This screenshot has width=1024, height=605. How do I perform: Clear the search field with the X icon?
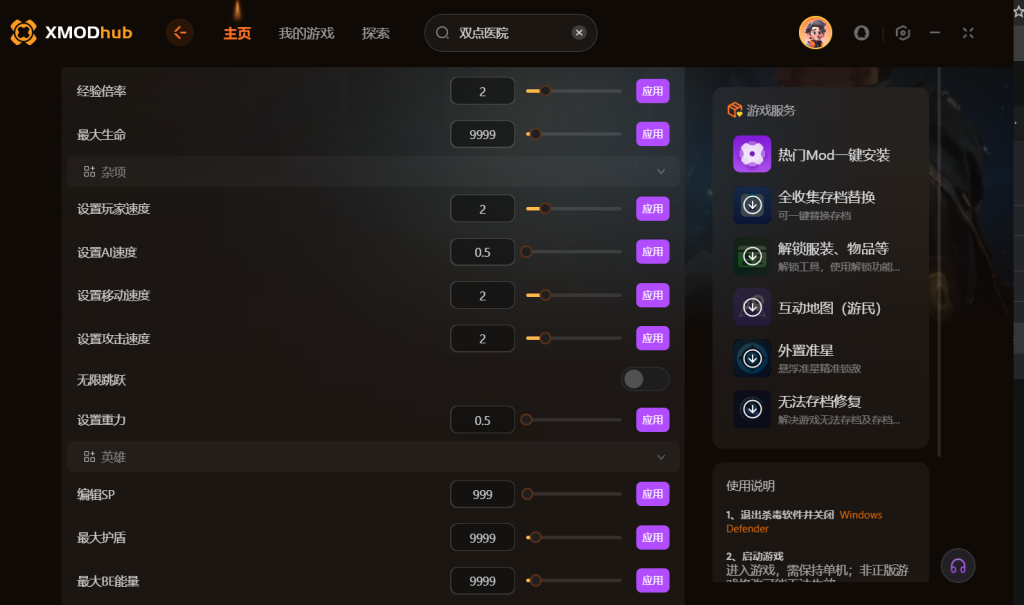click(579, 33)
